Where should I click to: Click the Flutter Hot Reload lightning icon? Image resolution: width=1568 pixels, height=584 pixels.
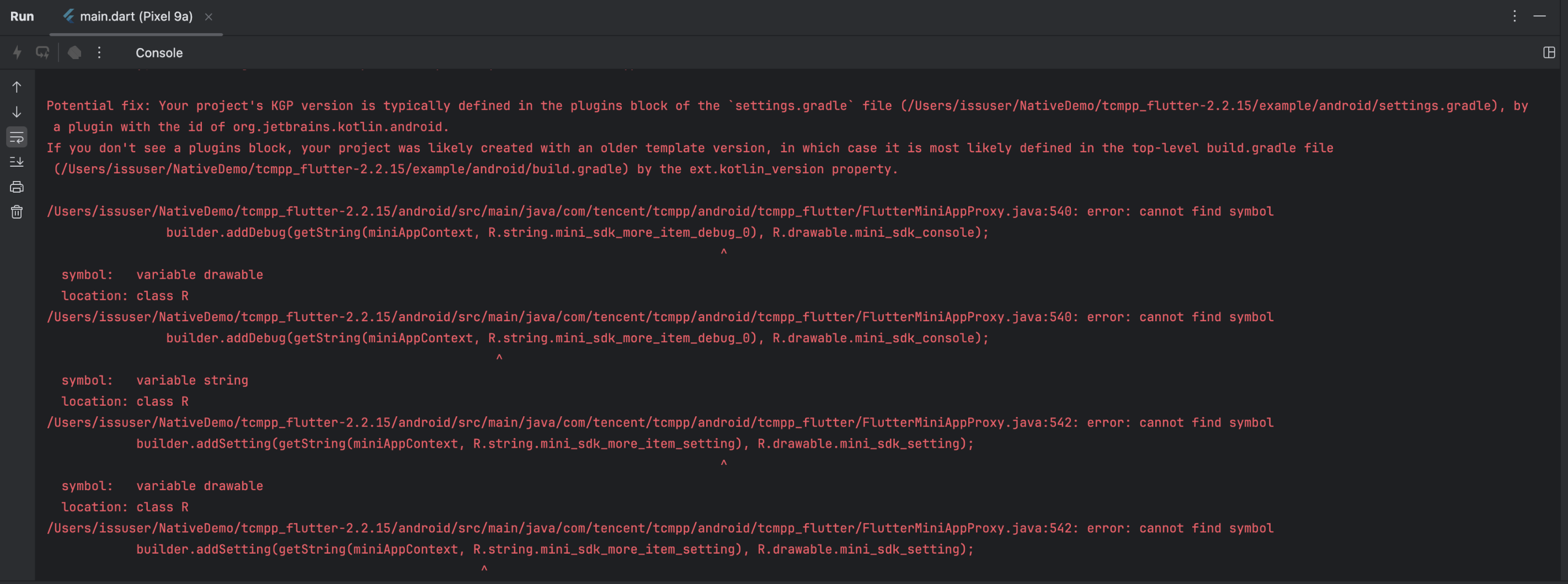[x=18, y=53]
